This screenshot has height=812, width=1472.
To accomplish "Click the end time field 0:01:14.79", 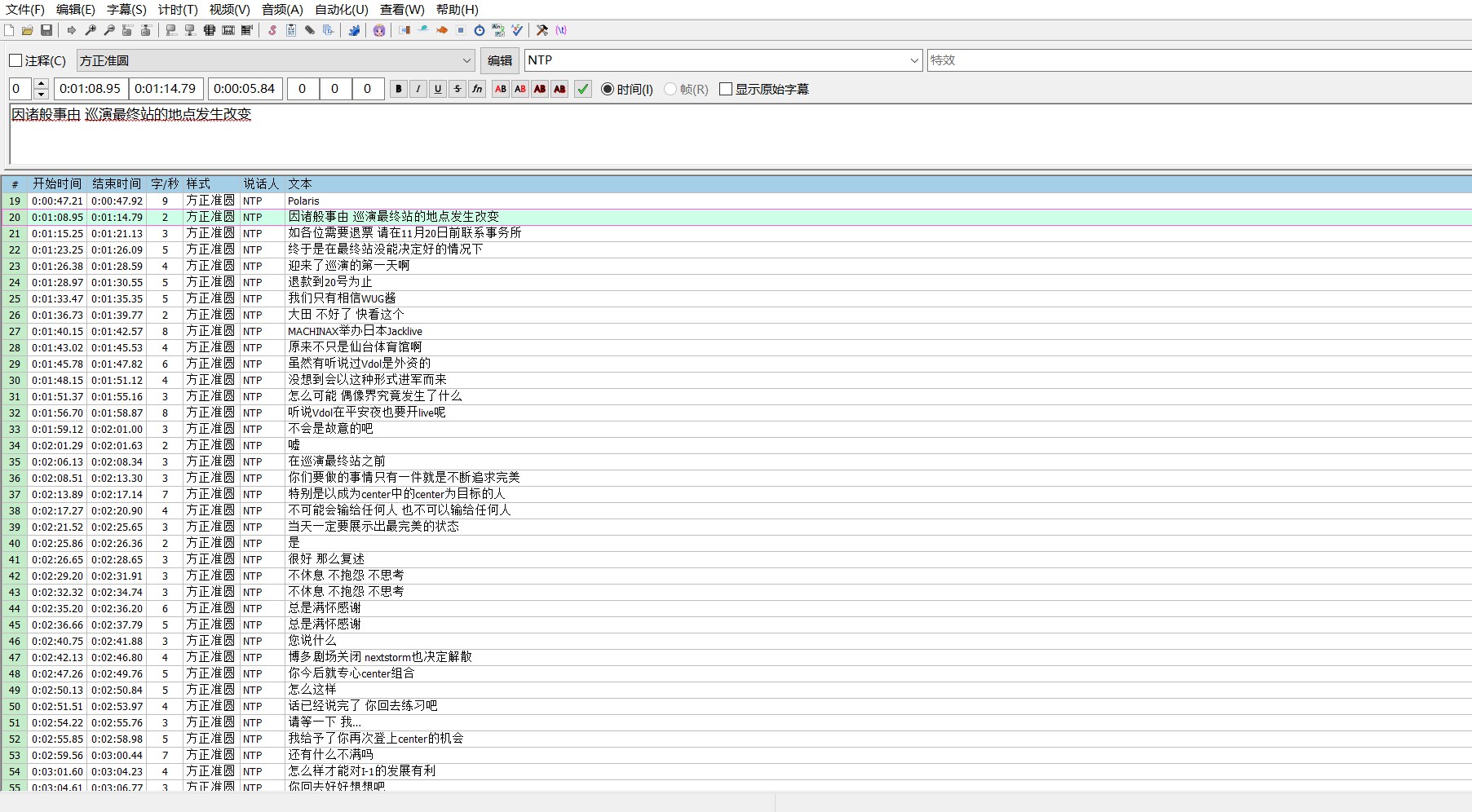I will (x=166, y=89).
